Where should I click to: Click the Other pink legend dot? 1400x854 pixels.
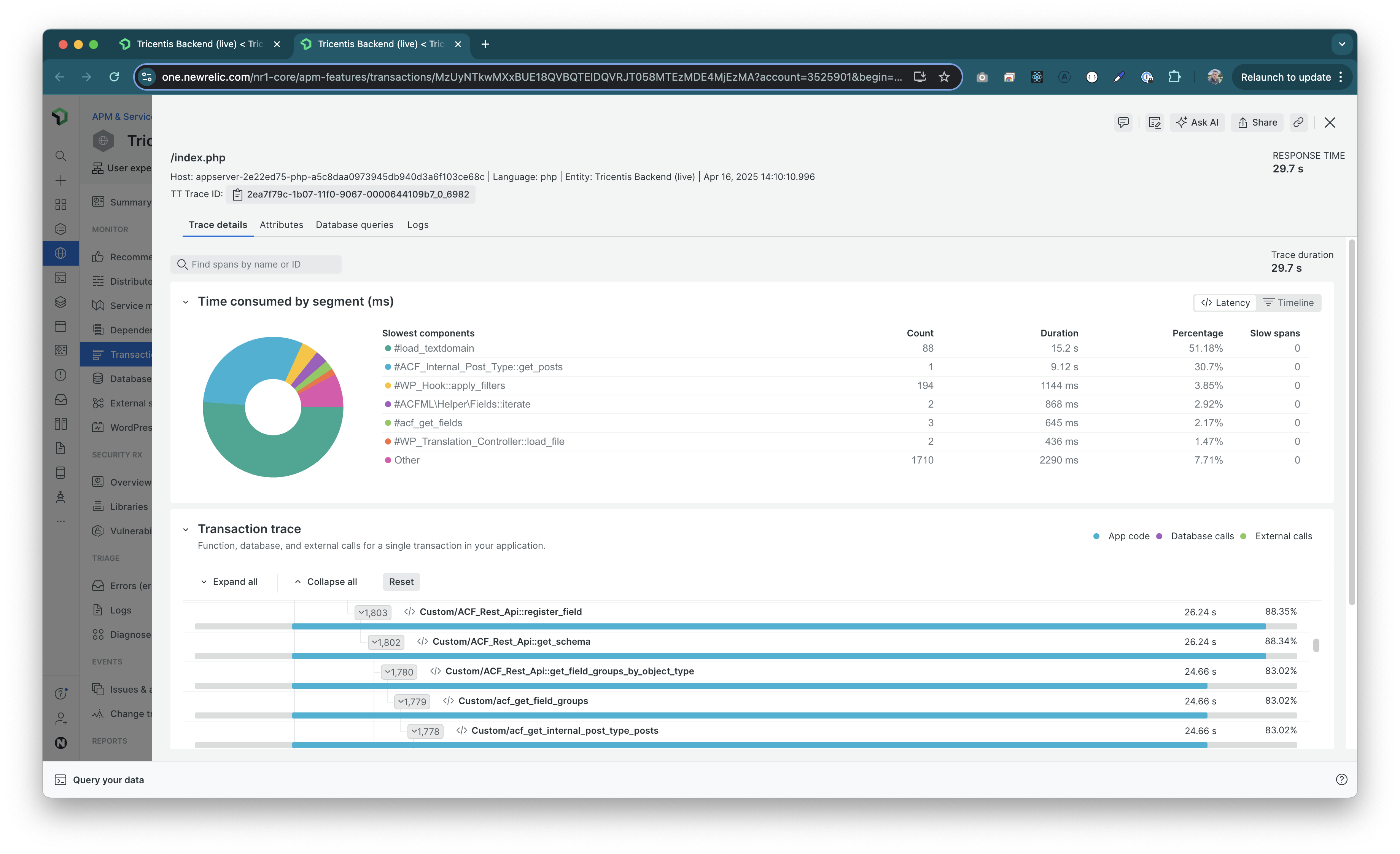(x=388, y=460)
